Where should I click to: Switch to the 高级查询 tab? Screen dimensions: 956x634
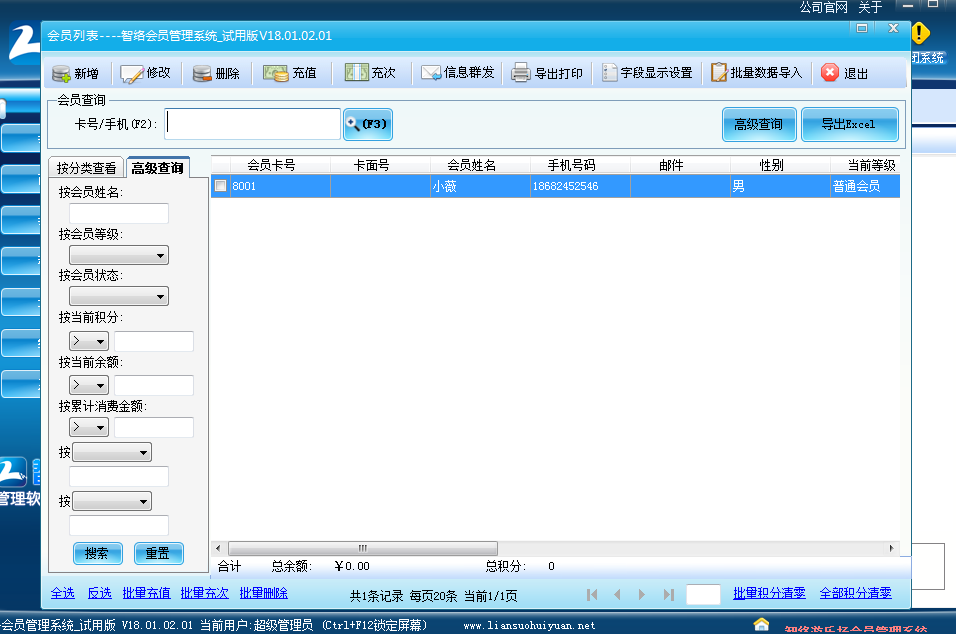[156, 167]
